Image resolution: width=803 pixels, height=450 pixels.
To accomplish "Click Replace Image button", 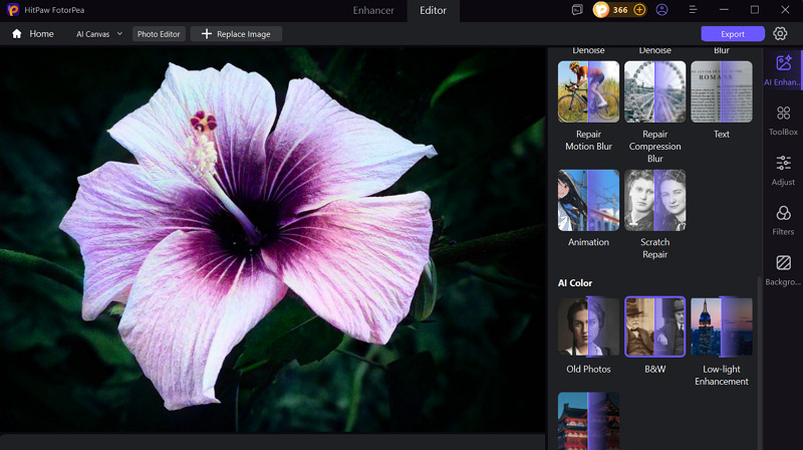I will (236, 34).
